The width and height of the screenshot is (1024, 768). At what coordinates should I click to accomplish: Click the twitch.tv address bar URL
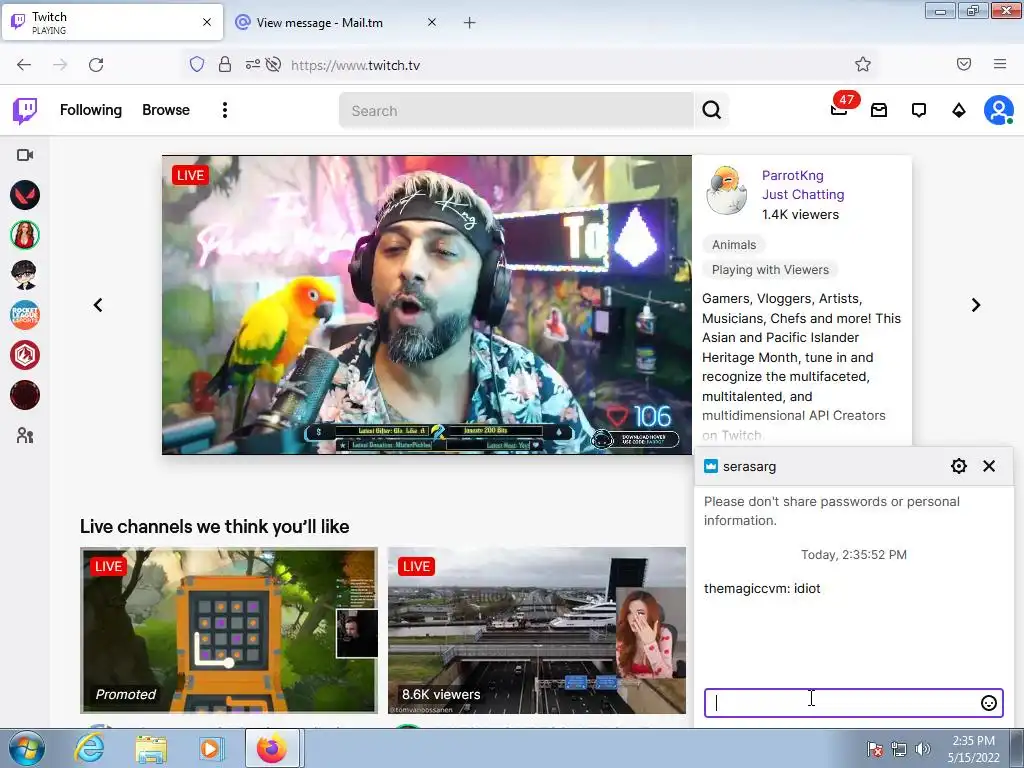(x=355, y=65)
